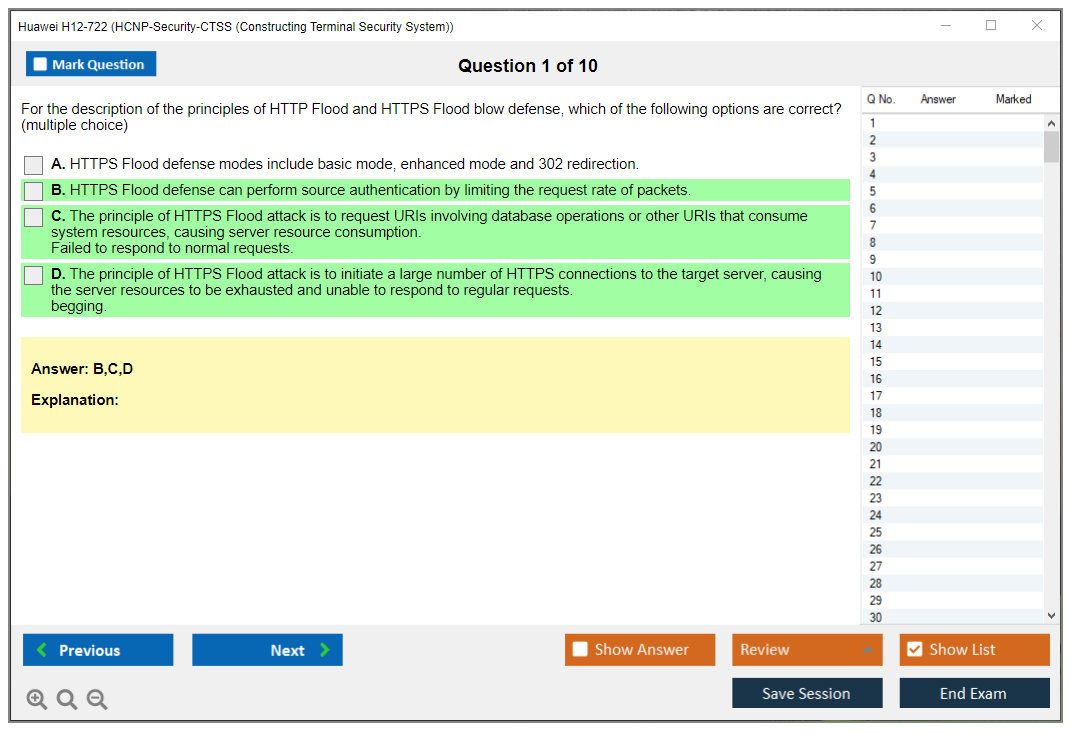
Task: Click the zoom in magnifier icon
Action: 37,700
